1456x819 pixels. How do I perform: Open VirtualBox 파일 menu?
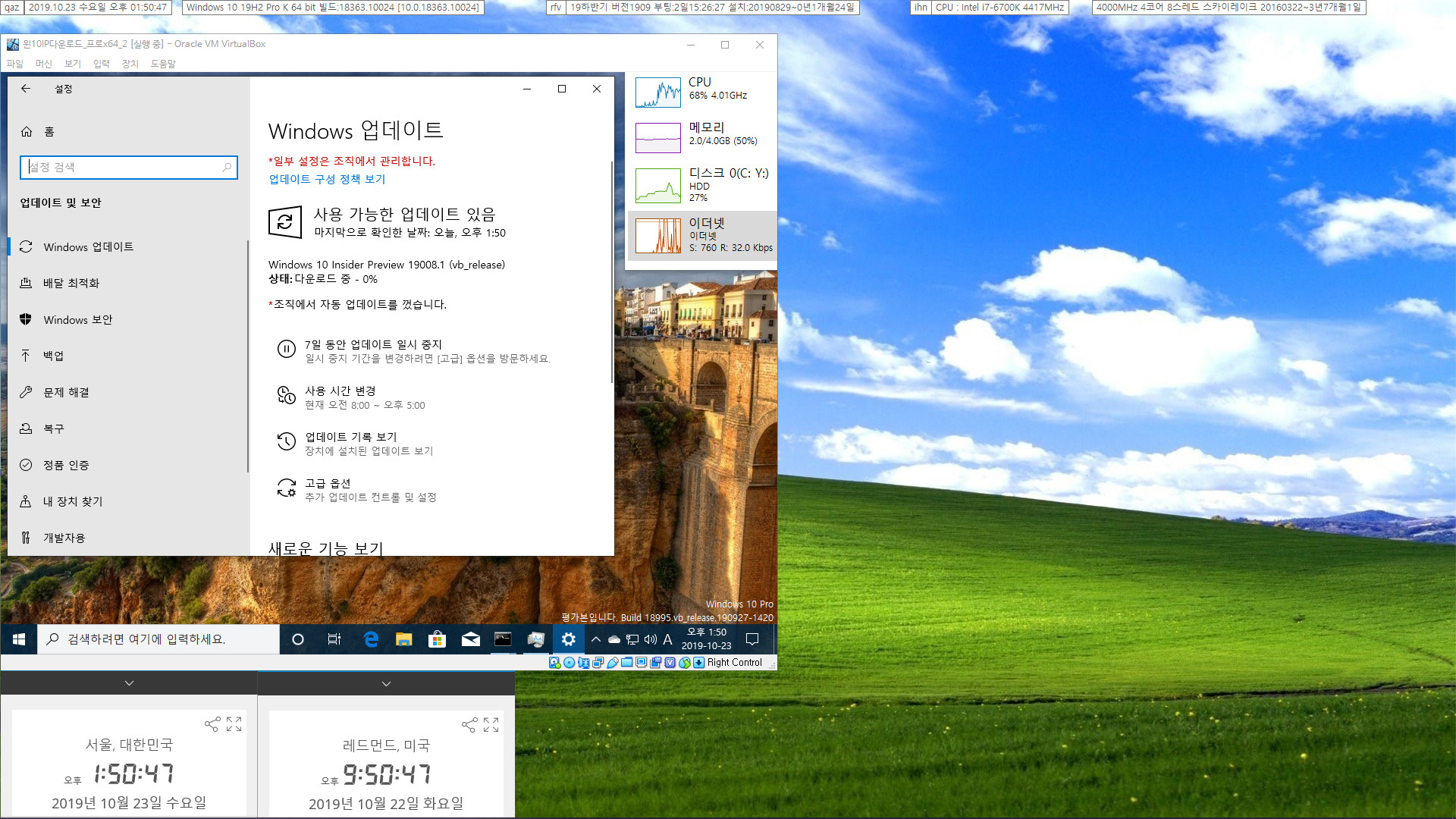(15, 64)
